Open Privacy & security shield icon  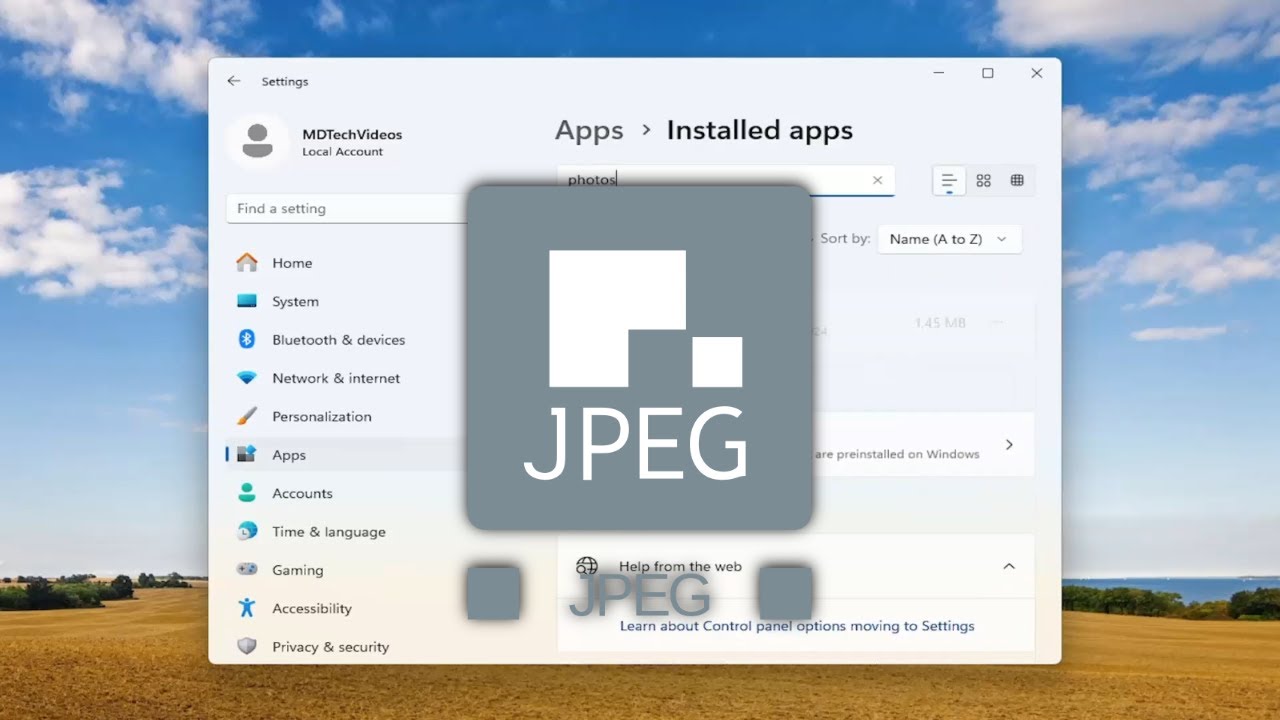pos(247,647)
